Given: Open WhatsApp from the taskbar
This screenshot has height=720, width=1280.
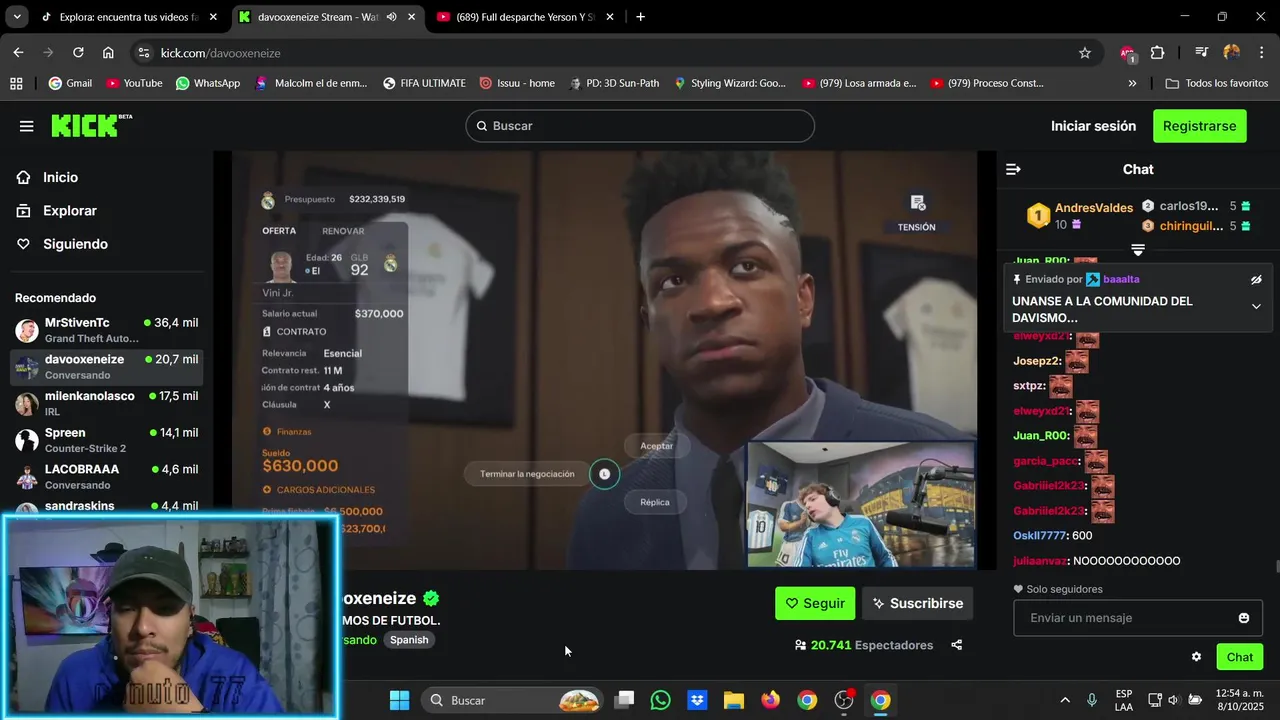Looking at the screenshot, I should click(x=660, y=700).
